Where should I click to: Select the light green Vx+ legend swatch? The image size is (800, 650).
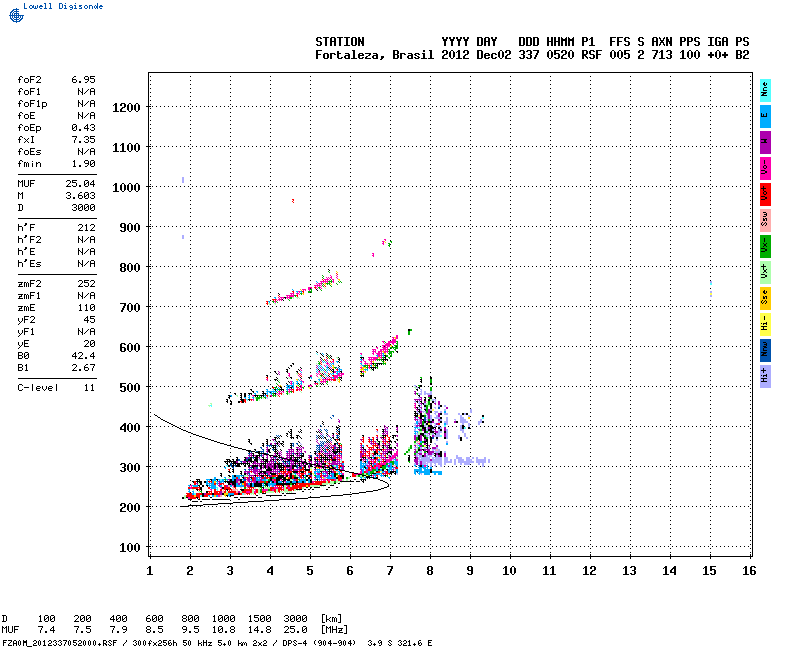tap(765, 272)
